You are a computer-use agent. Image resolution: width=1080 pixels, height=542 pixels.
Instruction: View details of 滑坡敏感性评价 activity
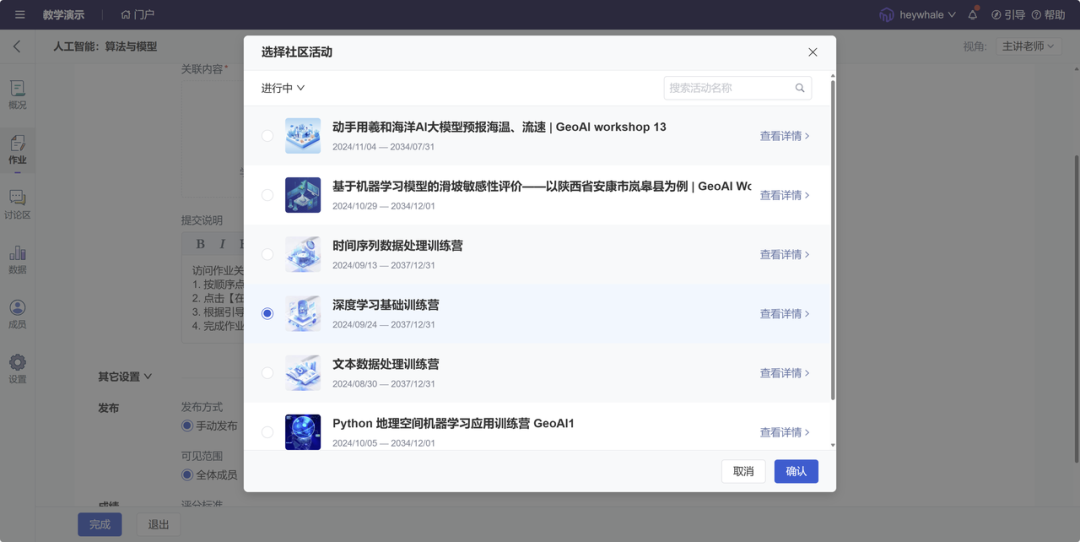coord(785,195)
